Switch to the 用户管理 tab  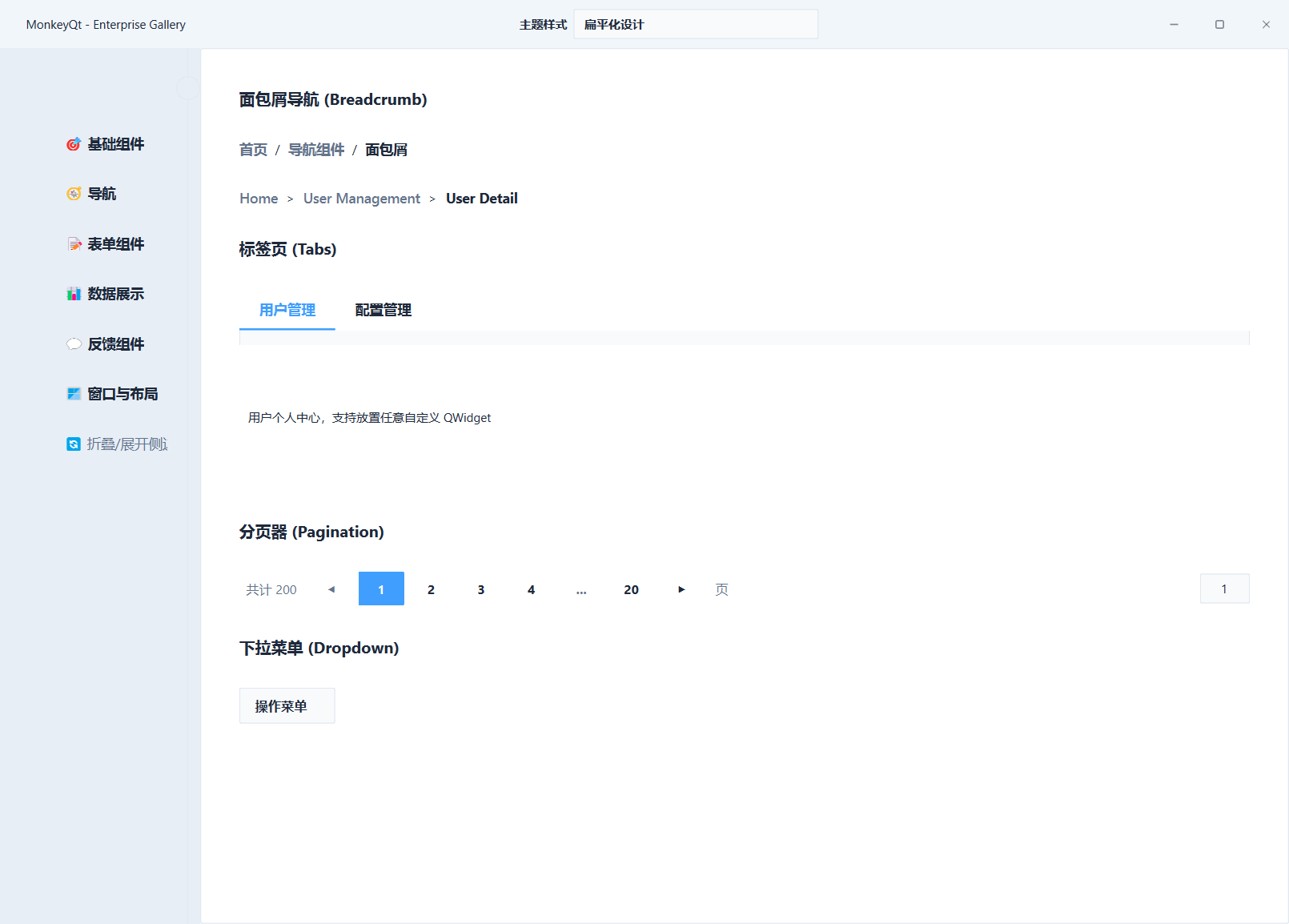(x=287, y=311)
